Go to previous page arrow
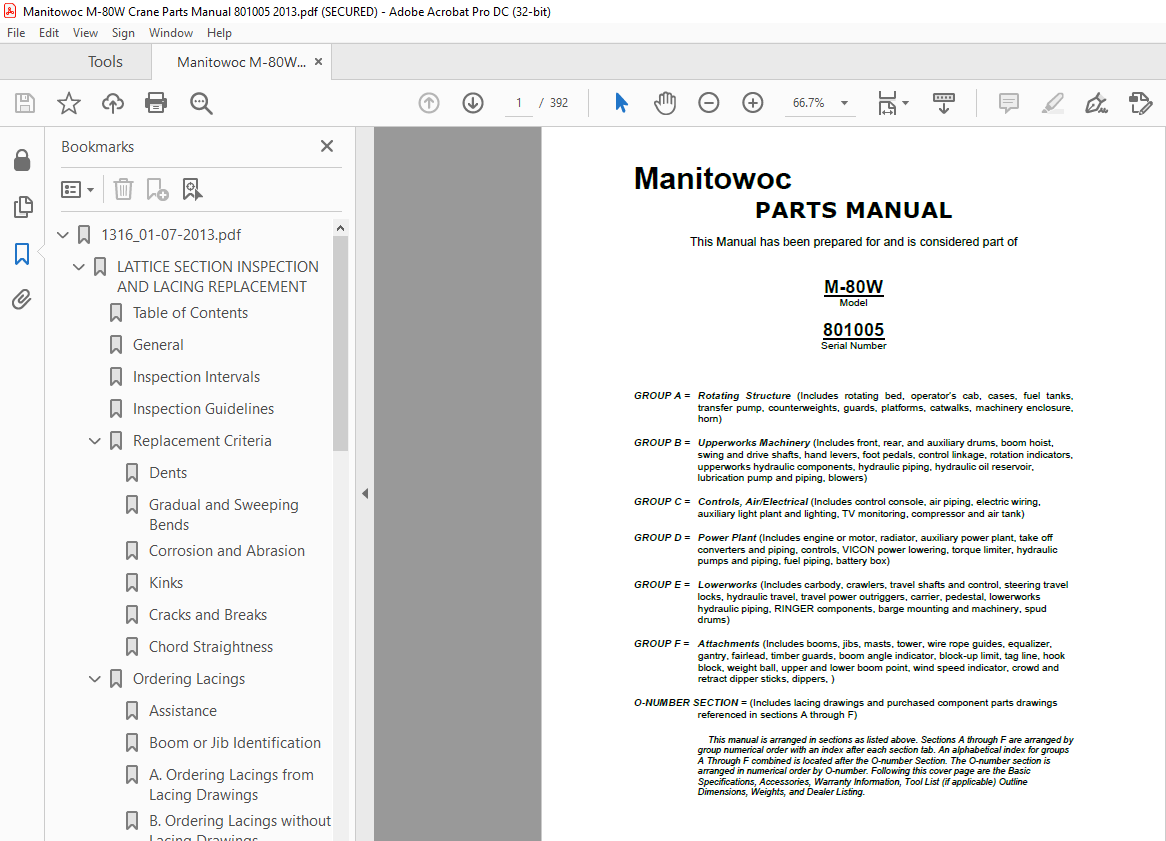The height and width of the screenshot is (841, 1166). tap(429, 103)
